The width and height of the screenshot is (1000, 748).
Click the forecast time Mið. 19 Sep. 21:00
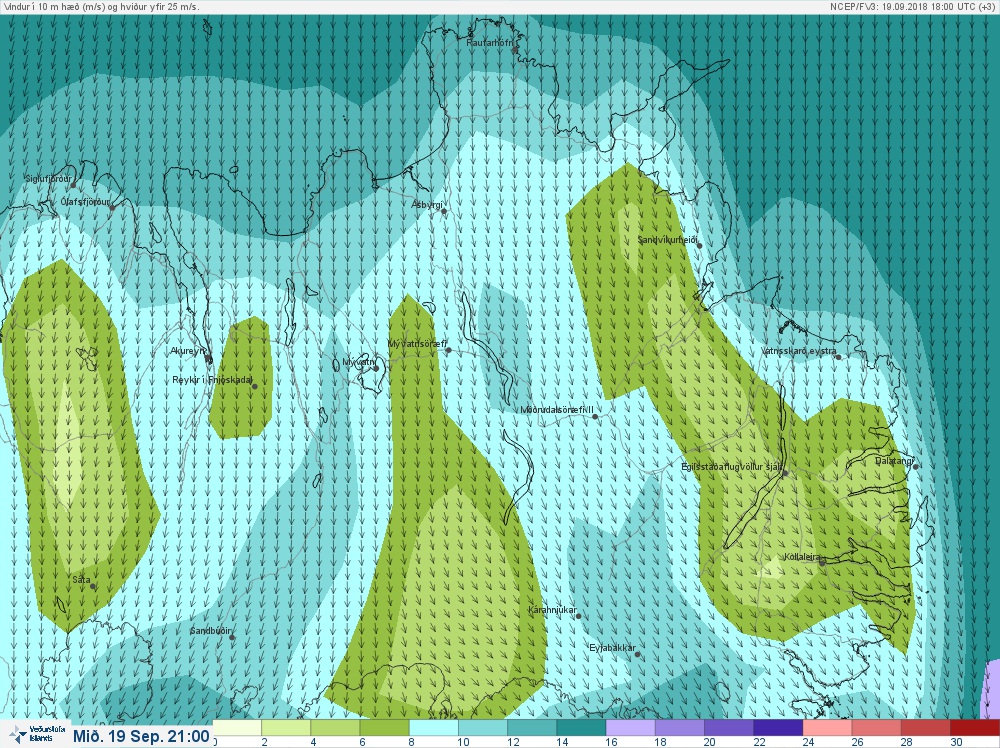pyautogui.click(x=142, y=736)
